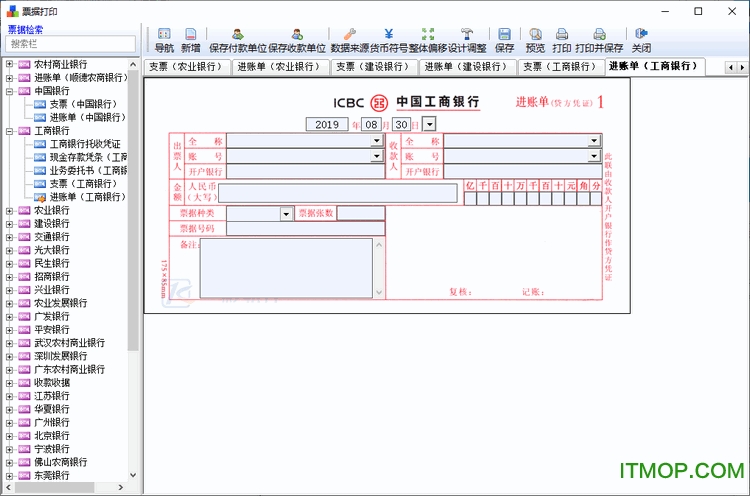Click the 备注 scrollbar down arrow

[x=379, y=292]
